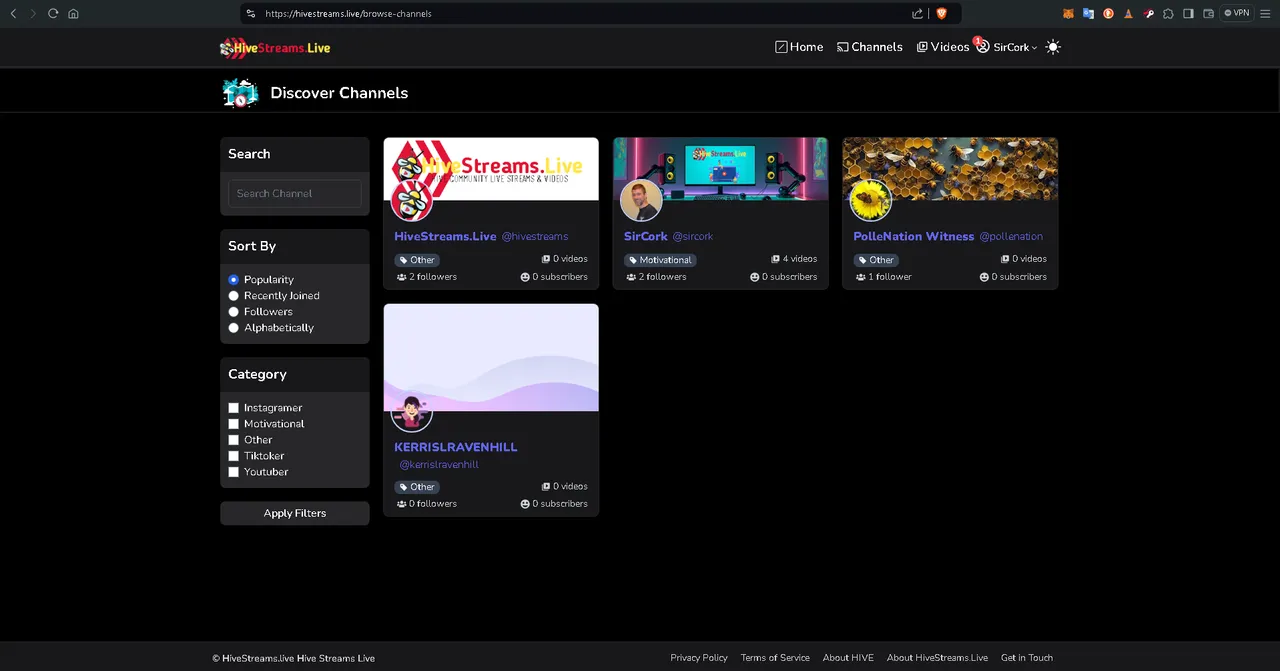Click SirCork channel avatar photo
Image resolution: width=1280 pixels, height=671 pixels.
pyautogui.click(x=641, y=200)
